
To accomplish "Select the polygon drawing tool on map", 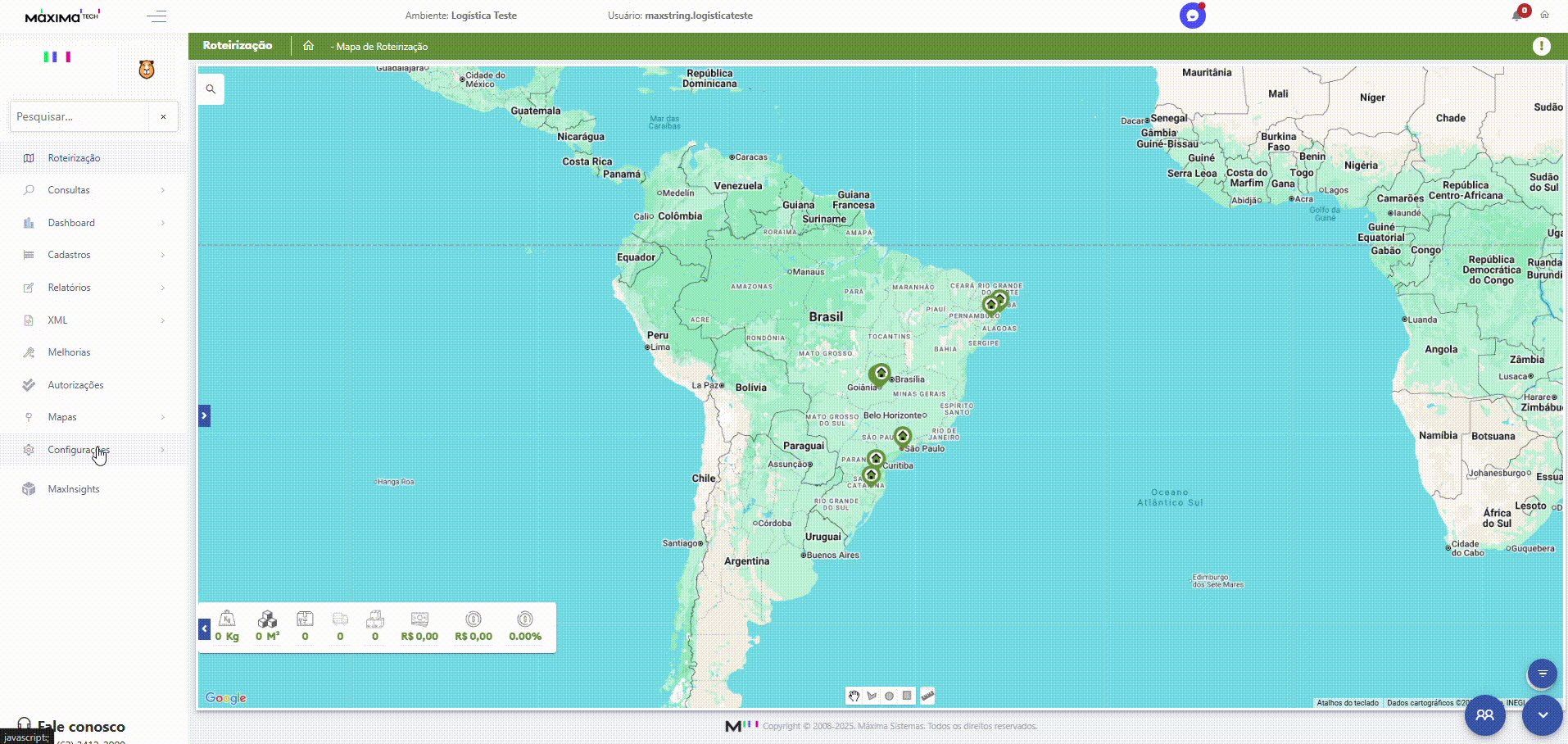I will [x=872, y=696].
